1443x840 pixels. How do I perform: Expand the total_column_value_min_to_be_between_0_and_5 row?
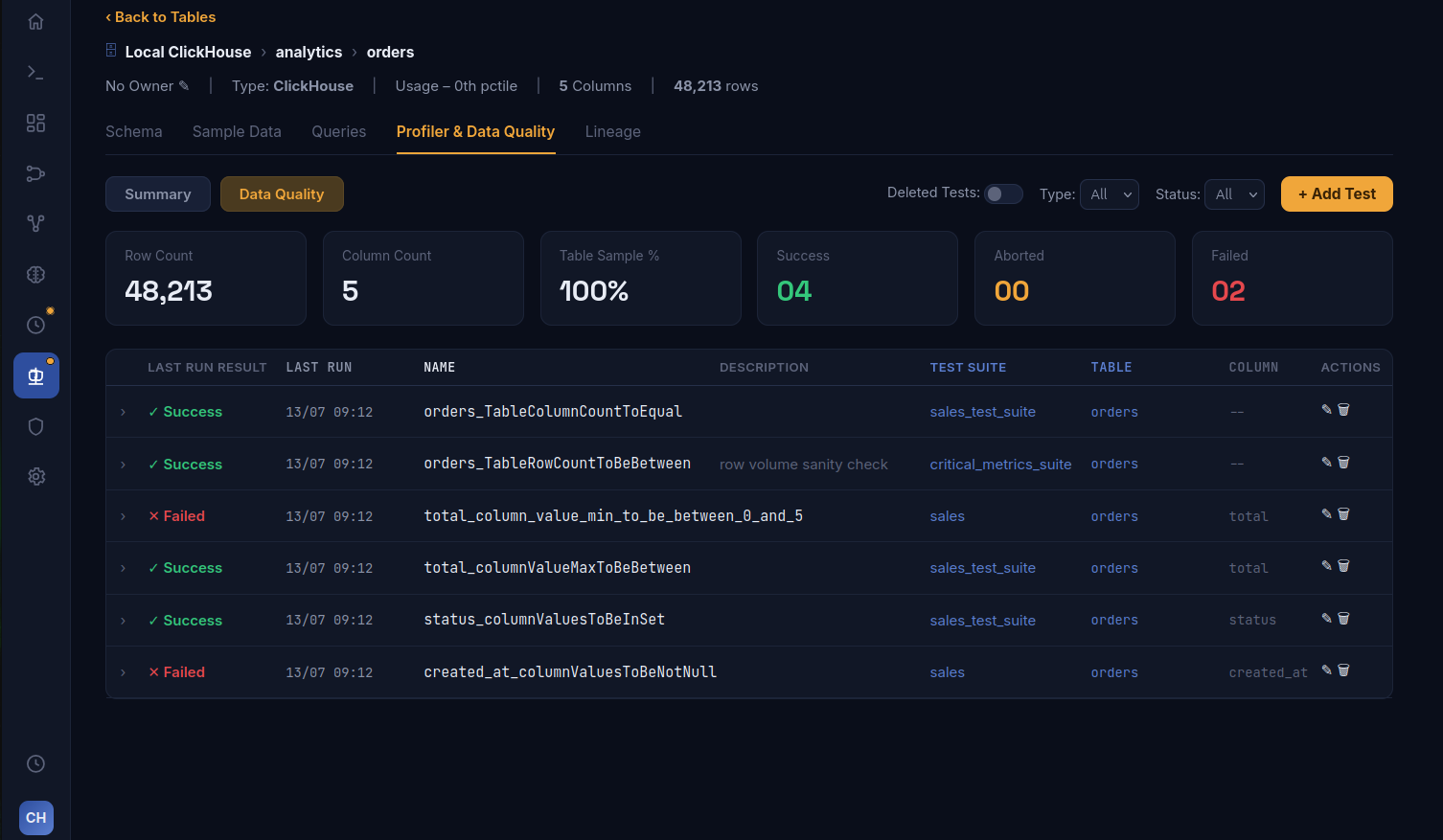[124, 516]
